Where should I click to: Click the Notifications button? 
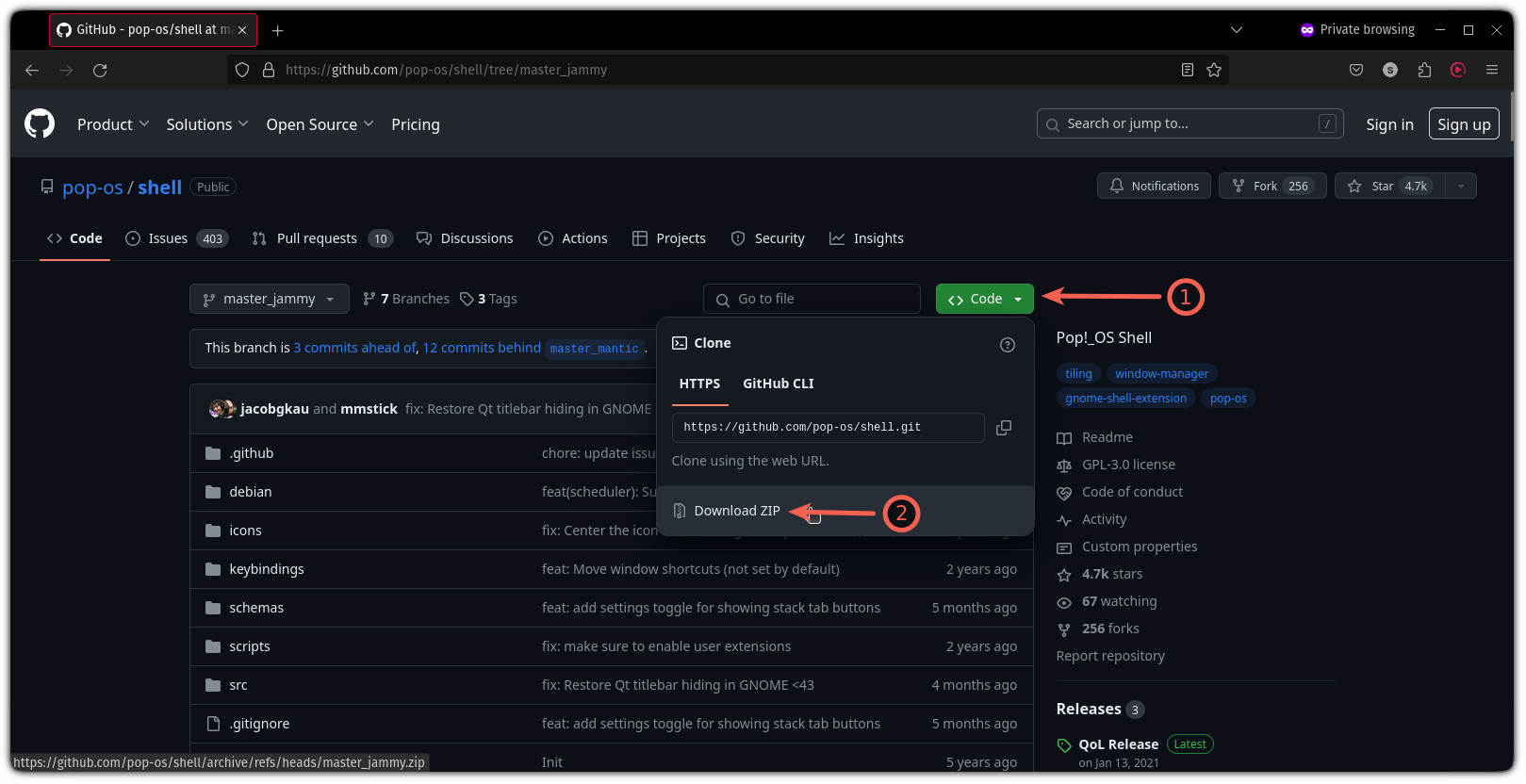[1154, 186]
